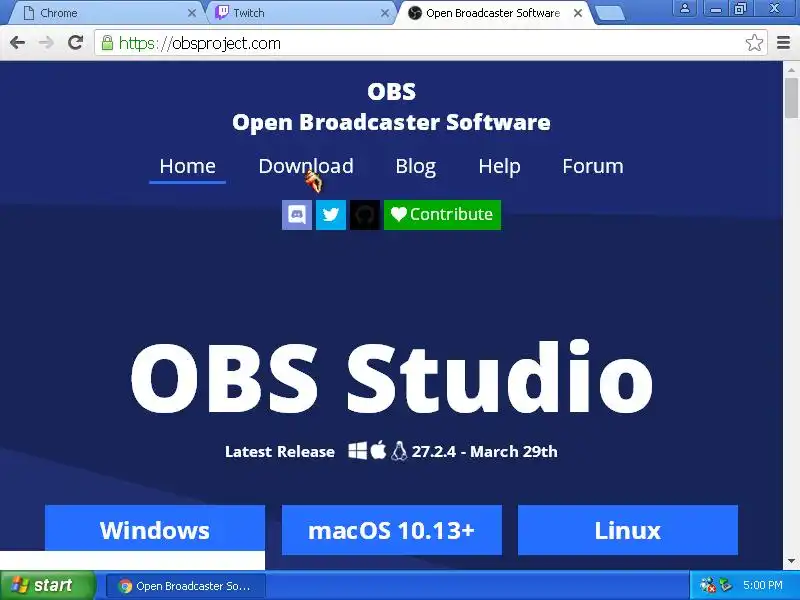Download OBS for Linux
This screenshot has height=600, width=800.
[628, 530]
